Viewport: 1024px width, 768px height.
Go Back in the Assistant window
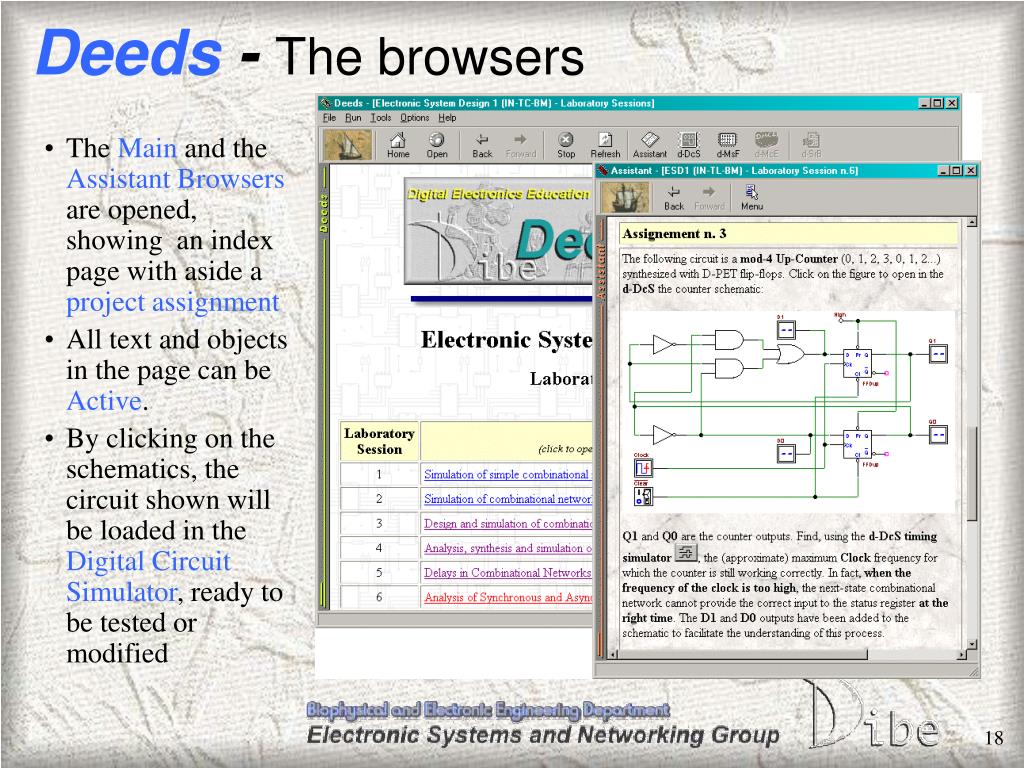pyautogui.click(x=674, y=198)
